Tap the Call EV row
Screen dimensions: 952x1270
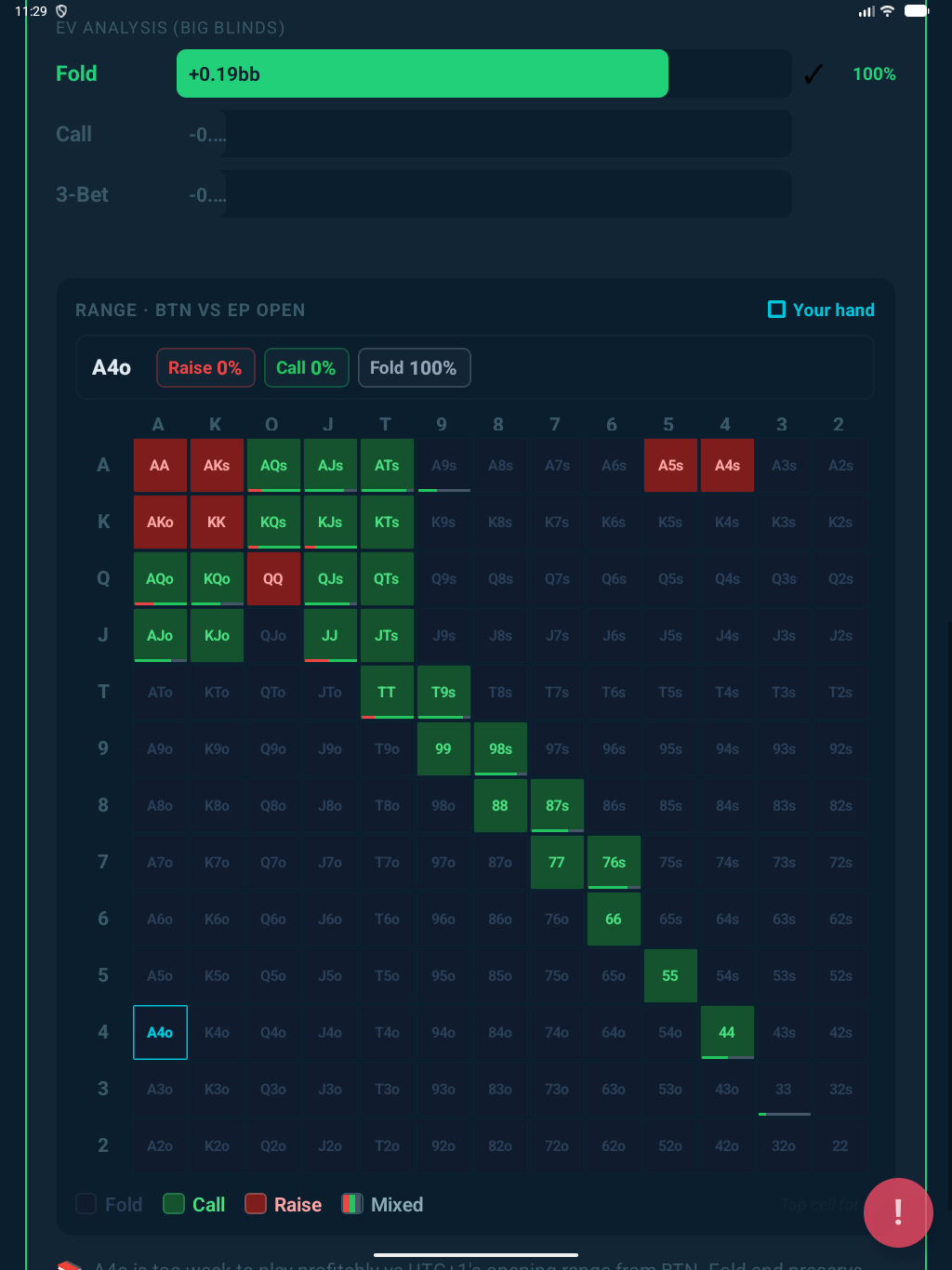click(422, 135)
